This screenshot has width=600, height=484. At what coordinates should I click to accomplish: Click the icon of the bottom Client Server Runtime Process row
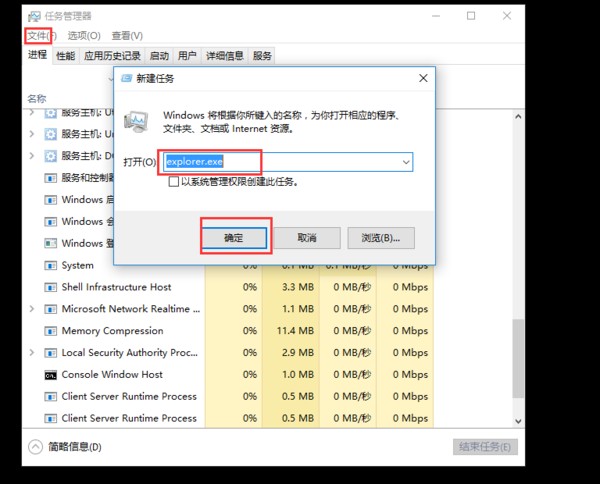(51, 419)
